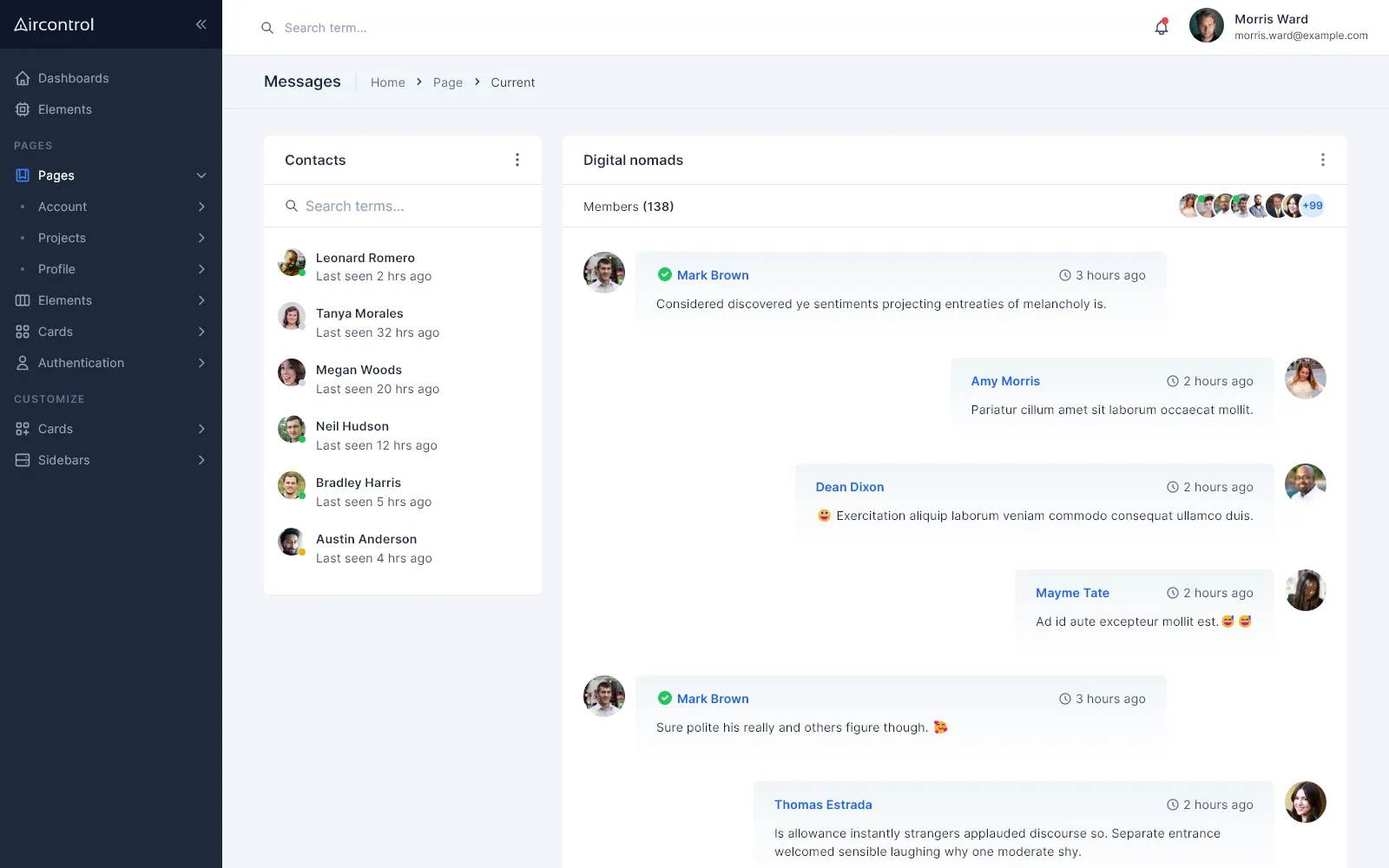Open Digital nomads three-dot menu
1389x868 pixels.
click(1323, 160)
